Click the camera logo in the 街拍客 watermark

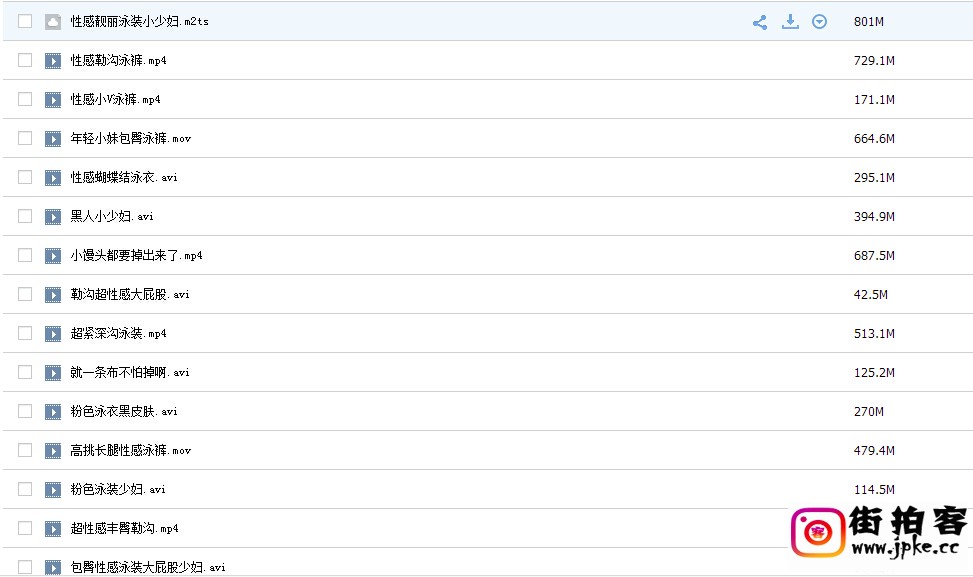pos(816,532)
